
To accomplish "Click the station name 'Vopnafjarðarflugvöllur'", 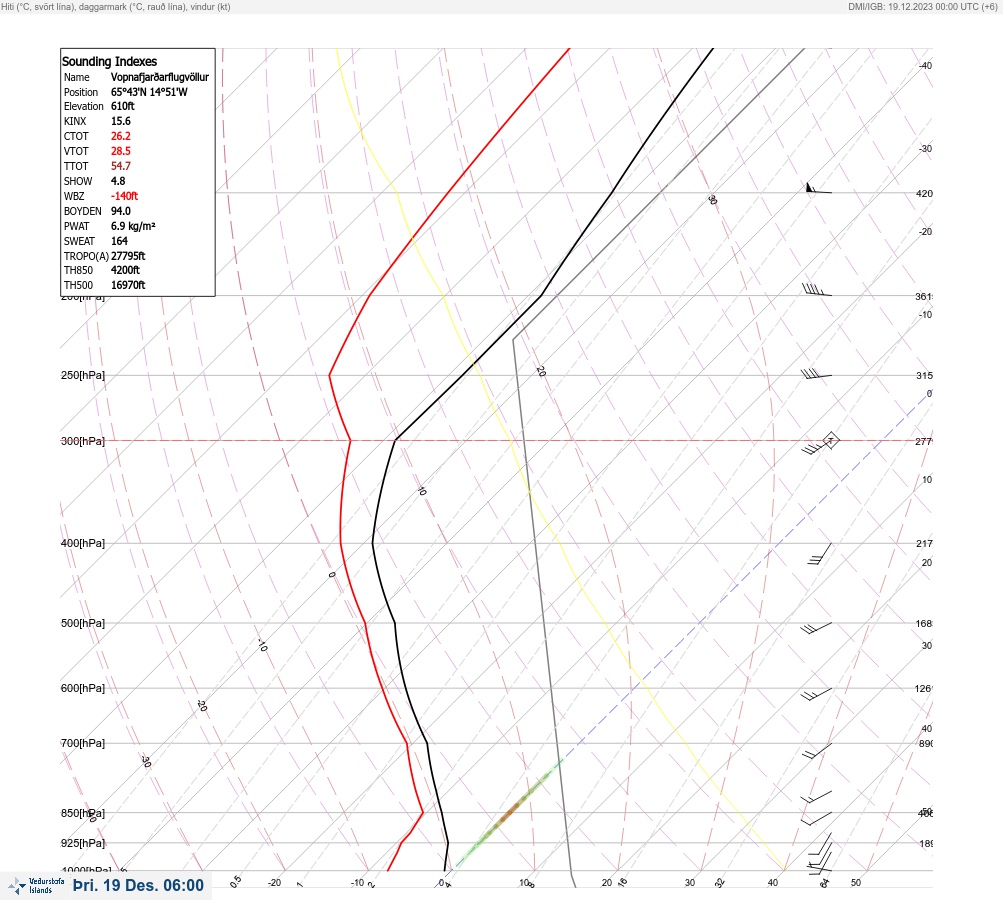I will [x=160, y=77].
